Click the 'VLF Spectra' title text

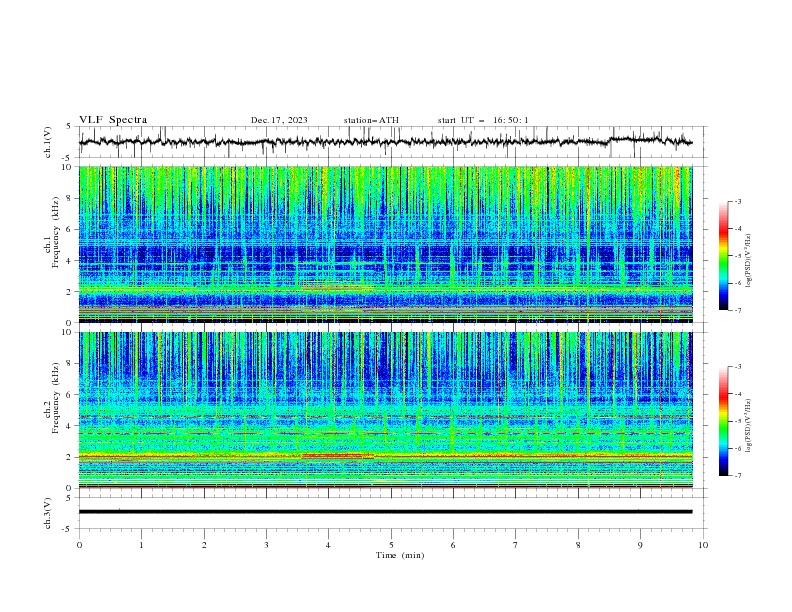[113, 120]
